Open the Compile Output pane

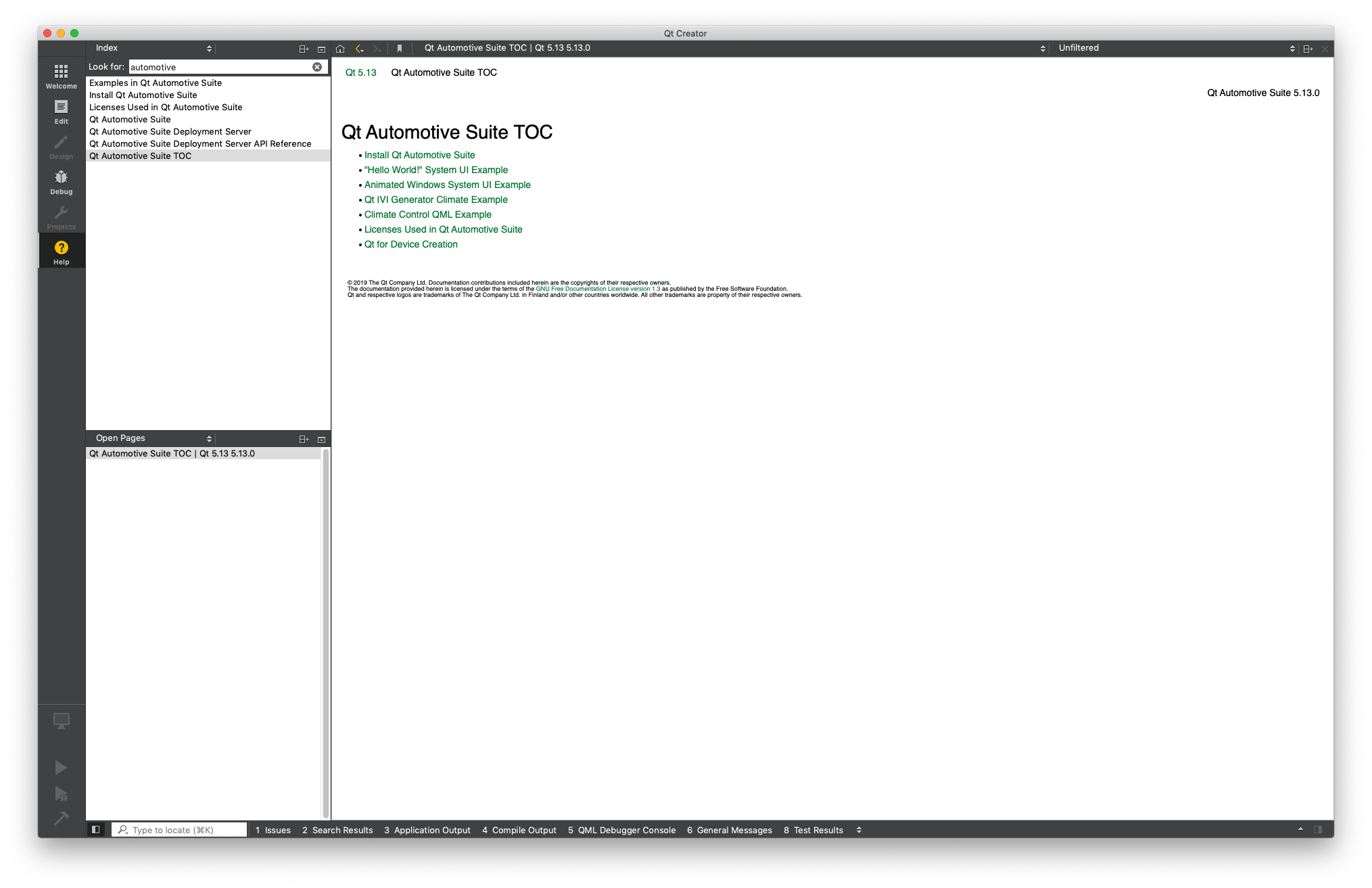point(519,830)
